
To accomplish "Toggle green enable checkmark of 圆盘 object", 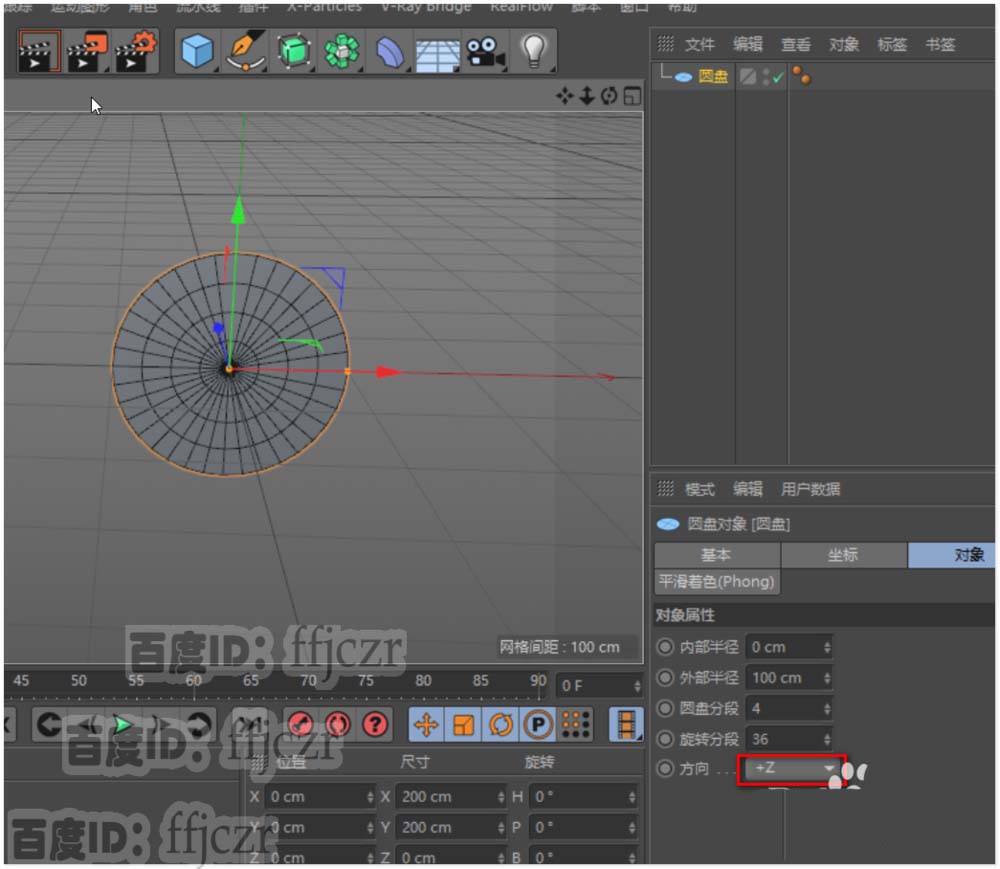I will pyautogui.click(x=778, y=78).
